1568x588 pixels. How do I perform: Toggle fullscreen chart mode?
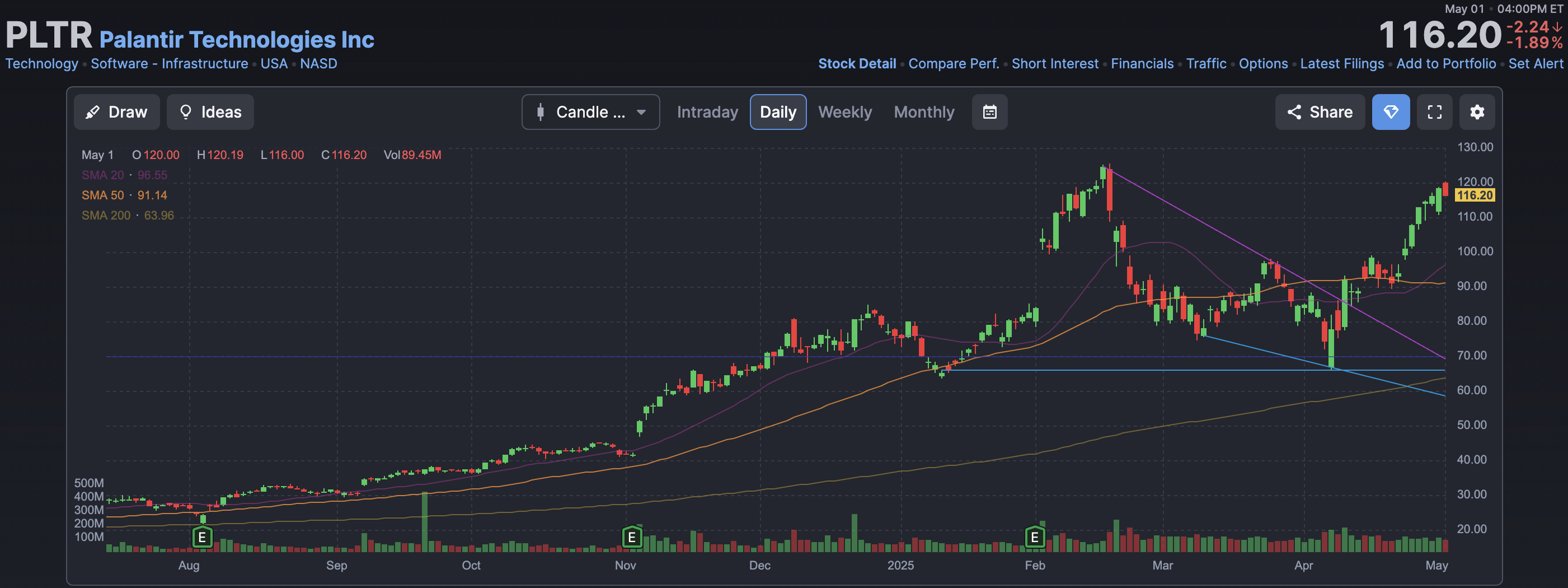(1435, 112)
